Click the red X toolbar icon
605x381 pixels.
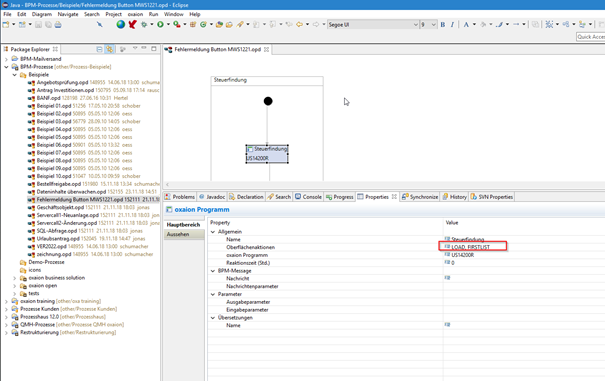[x=132, y=24]
